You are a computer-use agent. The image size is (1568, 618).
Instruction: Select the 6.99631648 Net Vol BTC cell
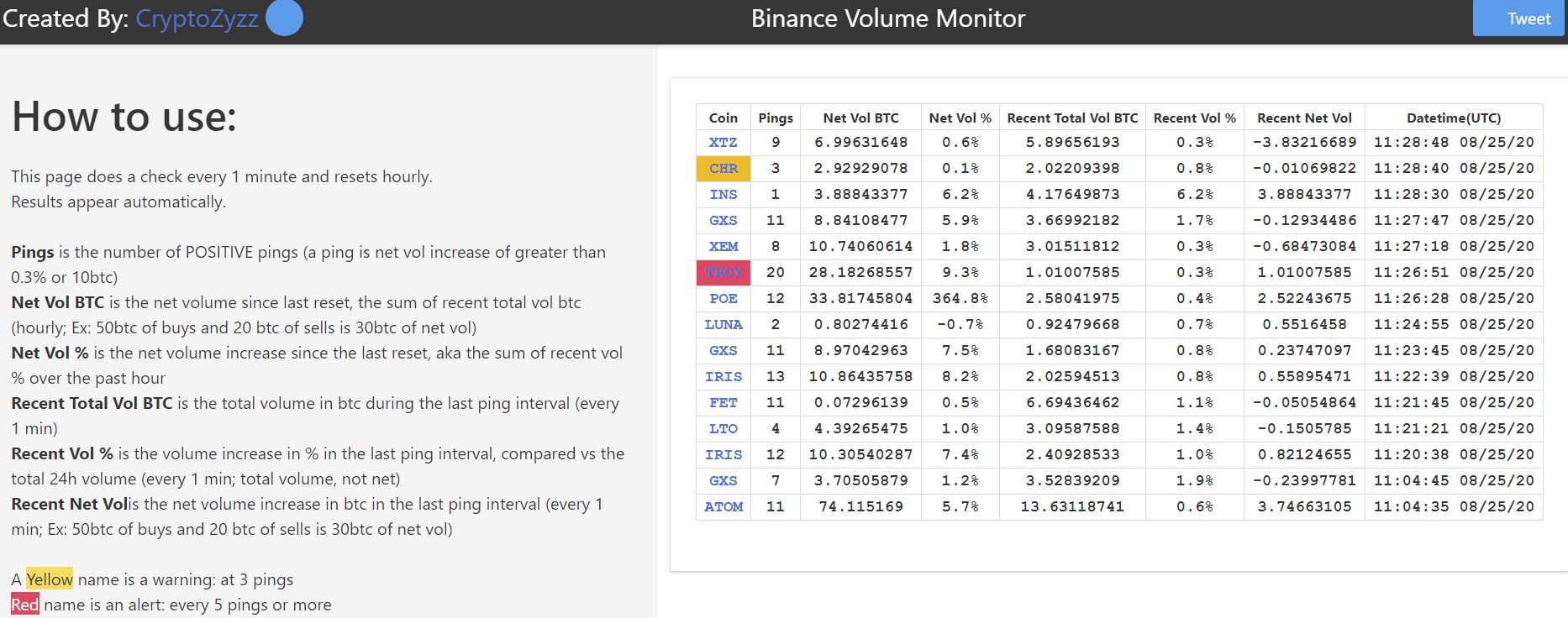(x=860, y=143)
